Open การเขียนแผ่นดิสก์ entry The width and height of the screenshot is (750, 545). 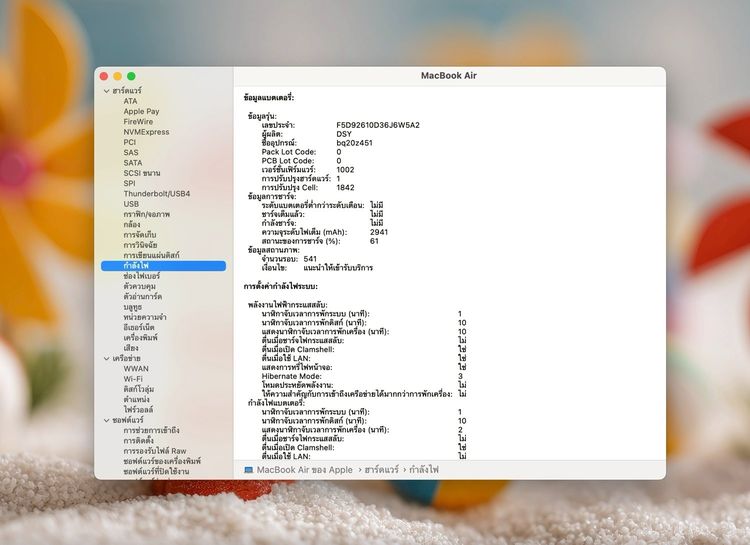pyautogui.click(x=151, y=256)
